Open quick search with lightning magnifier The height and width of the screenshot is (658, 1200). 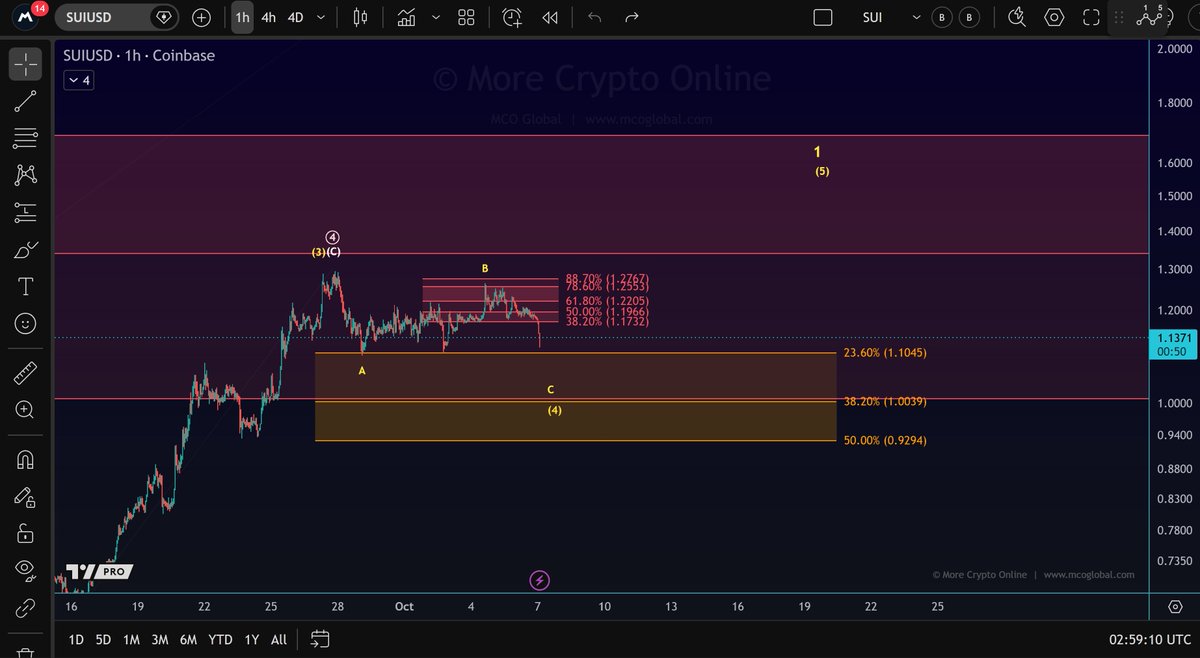click(1017, 17)
